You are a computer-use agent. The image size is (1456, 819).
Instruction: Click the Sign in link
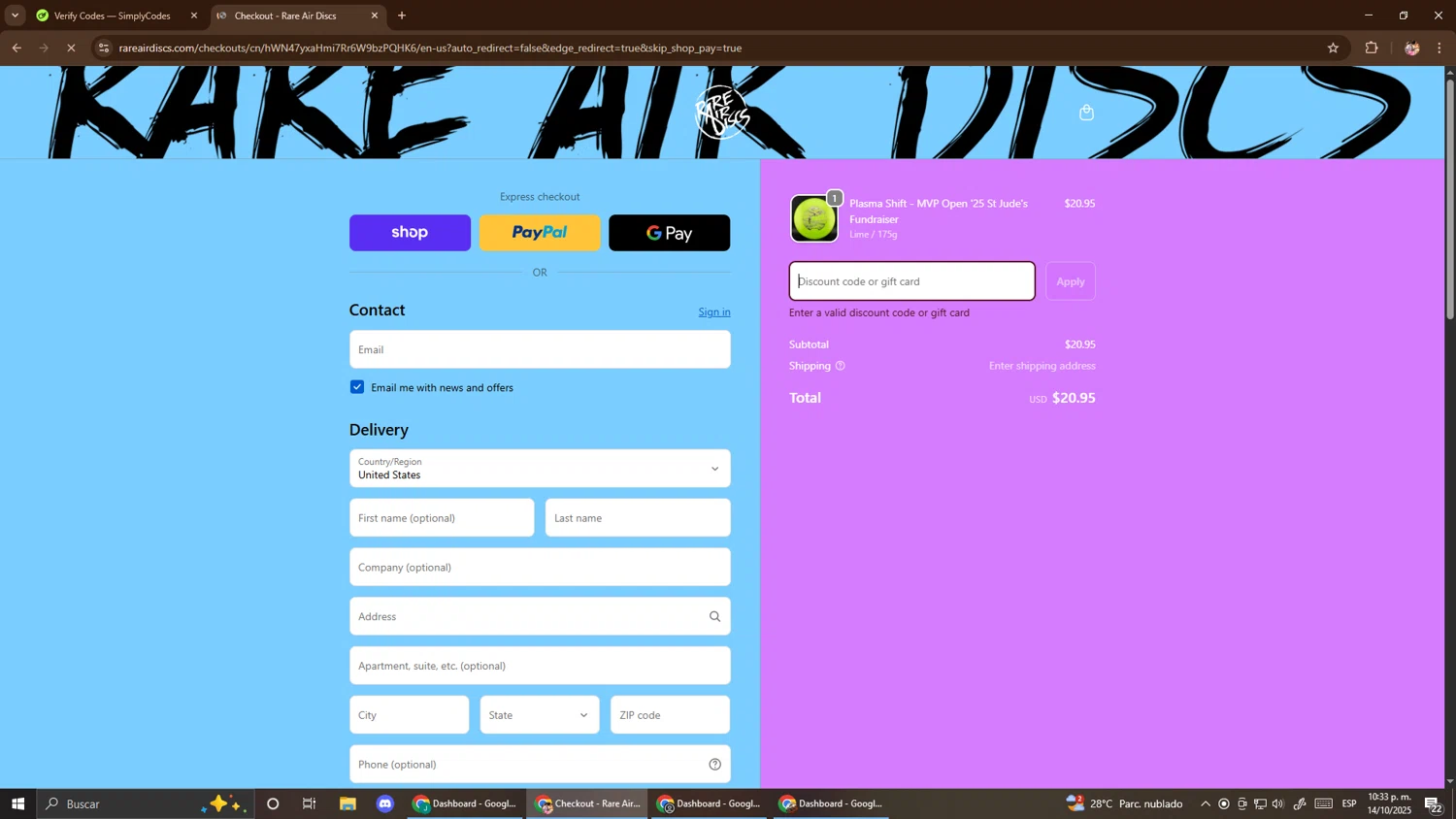click(x=714, y=311)
